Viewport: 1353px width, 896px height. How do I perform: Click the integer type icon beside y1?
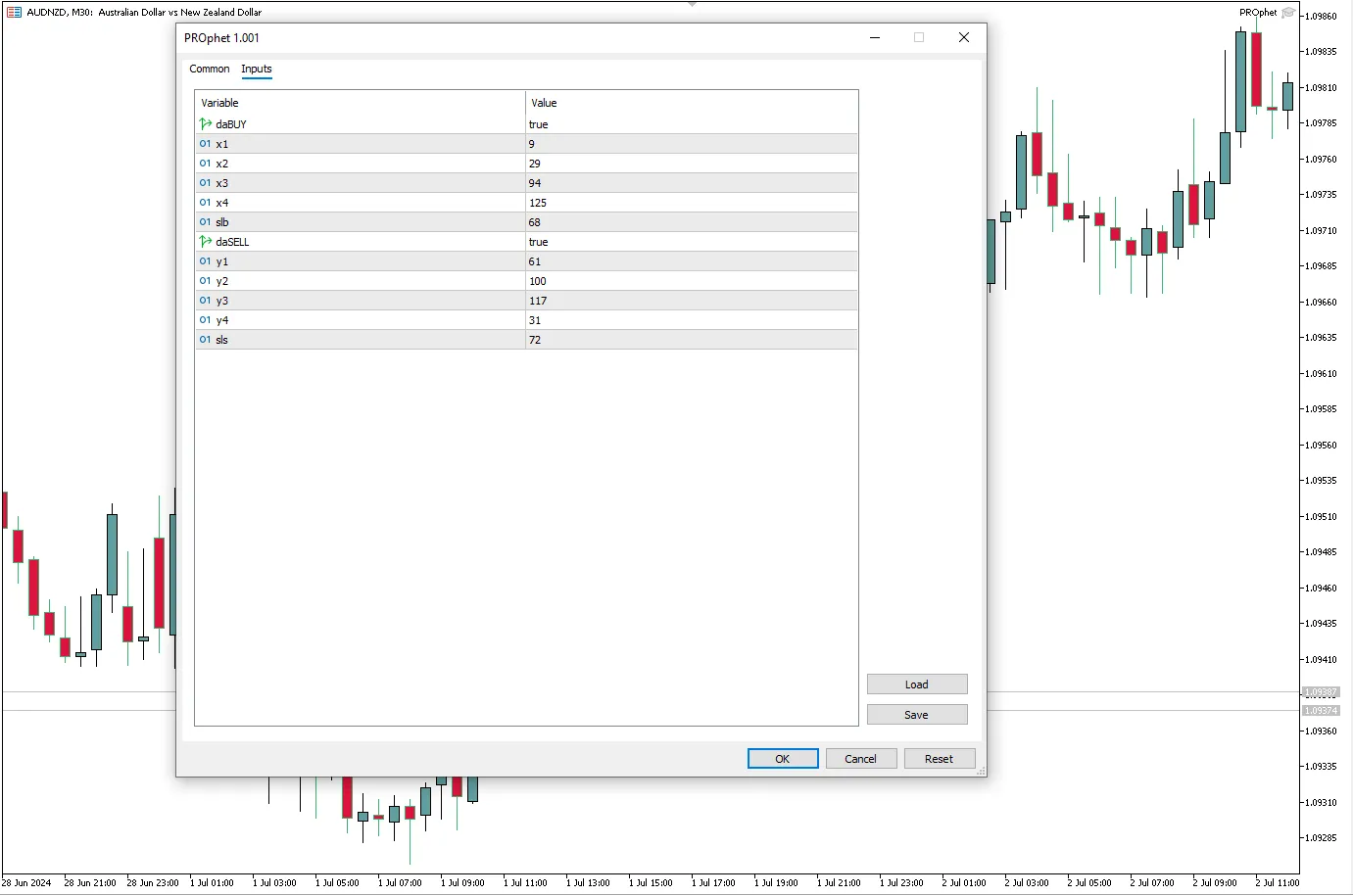[206, 261]
